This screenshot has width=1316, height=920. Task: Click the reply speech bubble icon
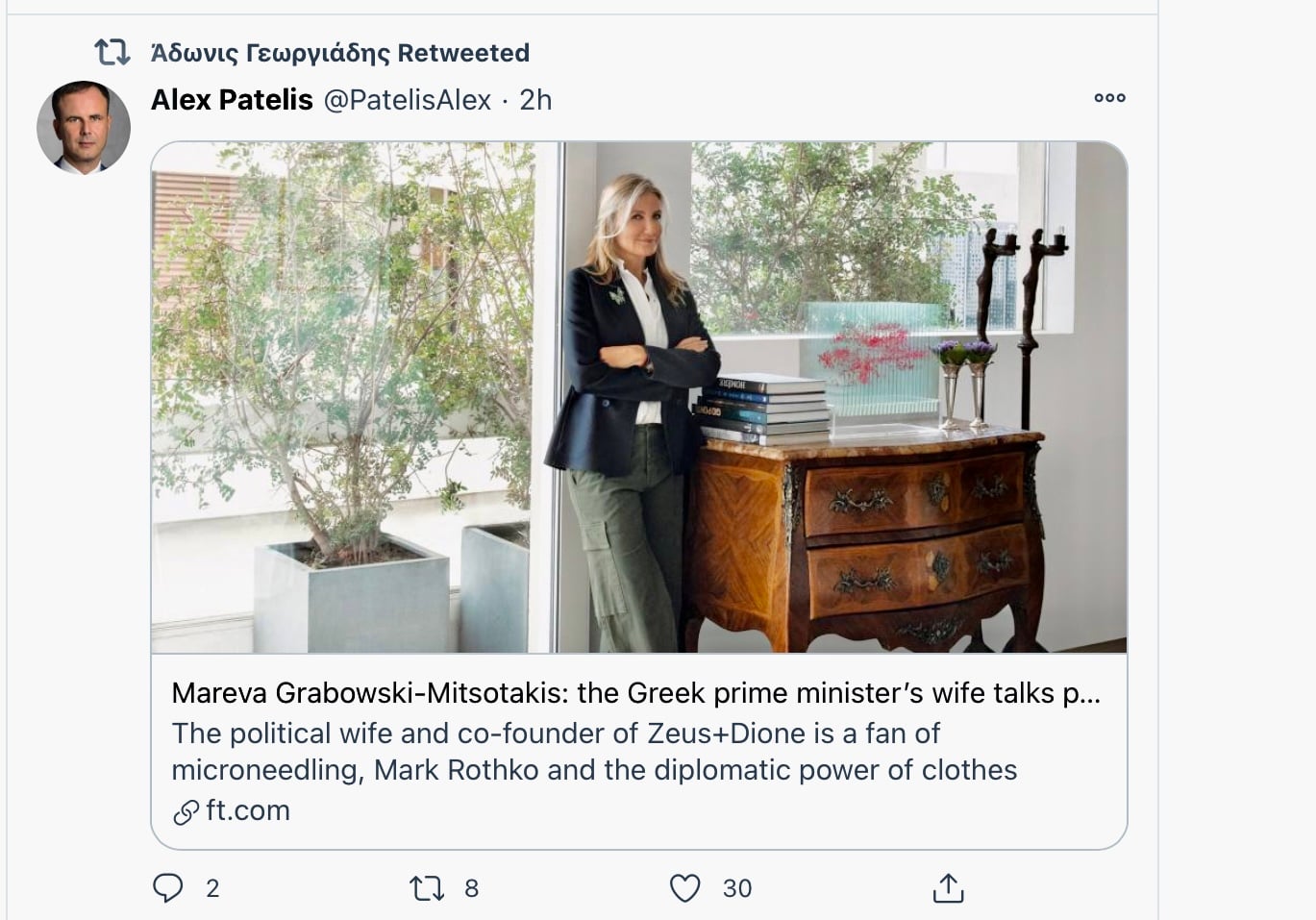click(167, 888)
